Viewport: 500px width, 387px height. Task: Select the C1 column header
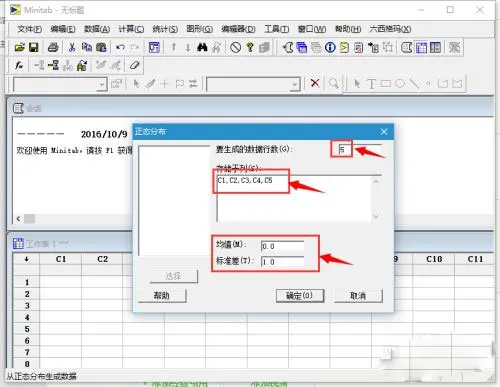click(x=61, y=259)
